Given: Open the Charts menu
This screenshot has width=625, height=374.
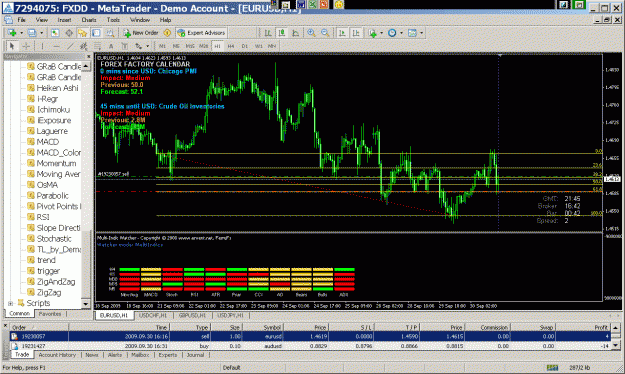Looking at the screenshot, I should point(89,20).
